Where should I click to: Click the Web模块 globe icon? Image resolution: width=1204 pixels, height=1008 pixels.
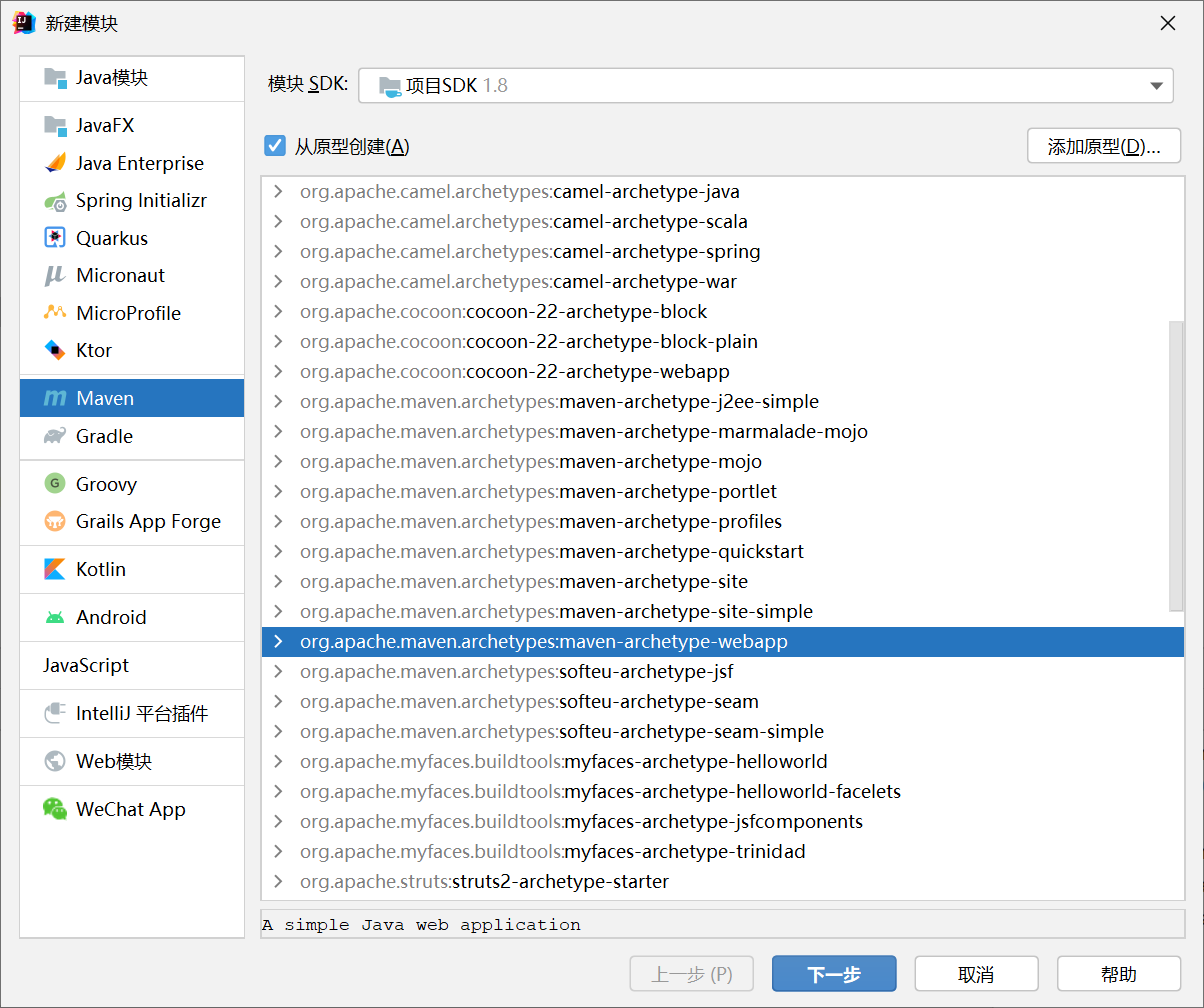pos(55,761)
